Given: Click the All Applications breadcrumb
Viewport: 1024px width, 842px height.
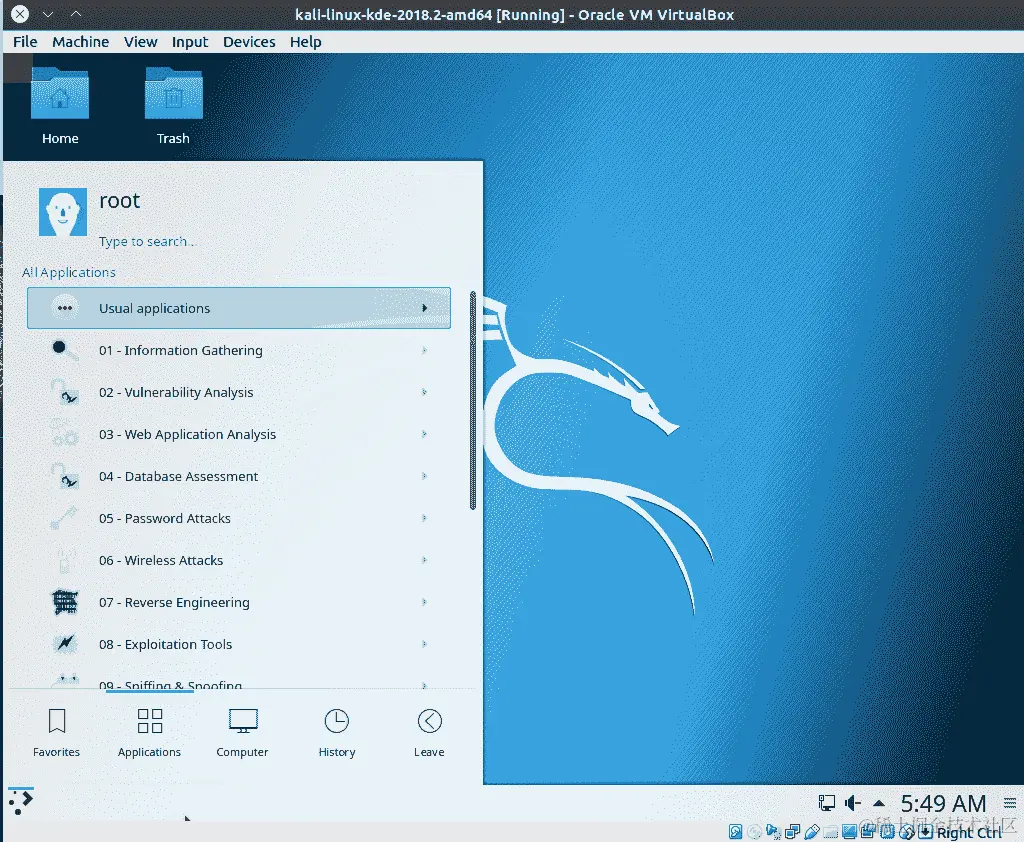Looking at the screenshot, I should click(x=69, y=272).
